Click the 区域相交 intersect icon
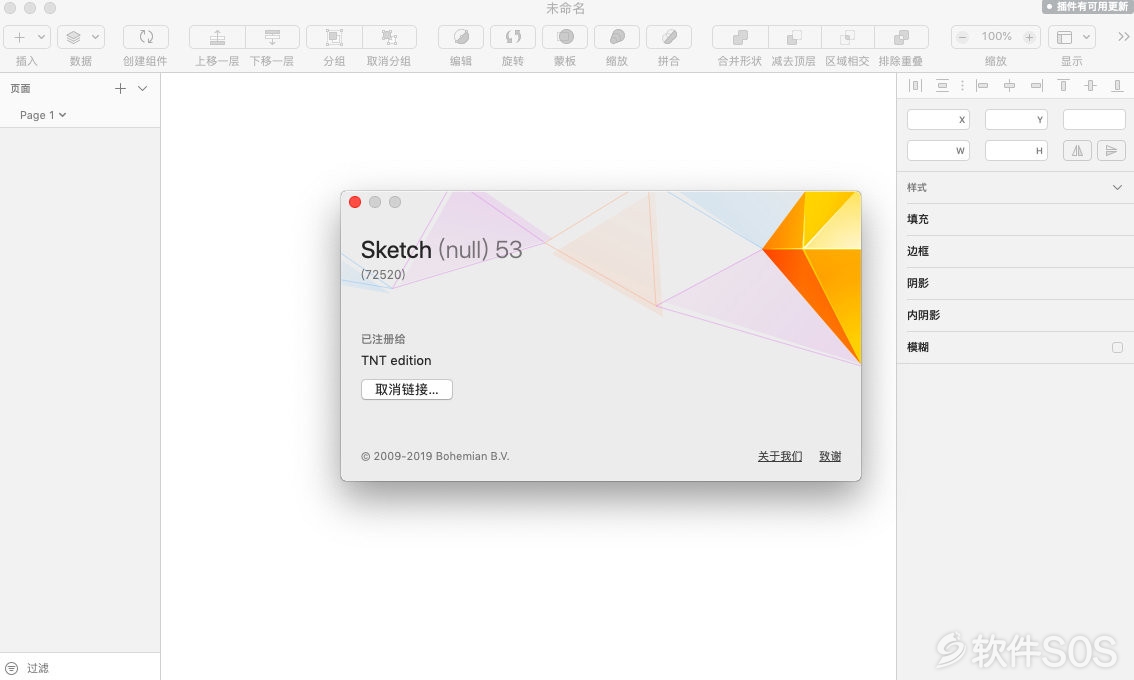Viewport: 1134px width, 680px height. tap(848, 37)
